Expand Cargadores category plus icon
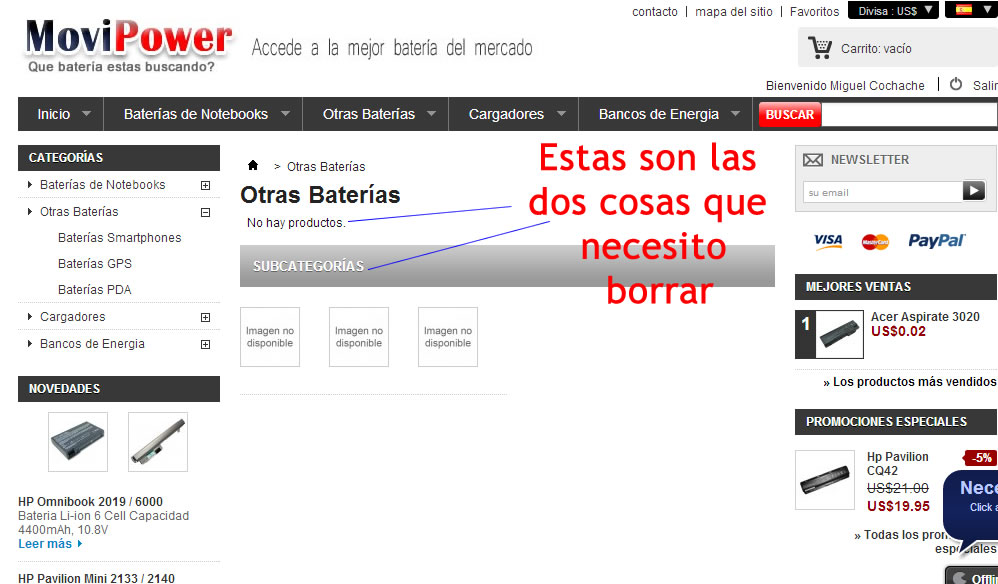This screenshot has height=584, width=998. [x=205, y=317]
